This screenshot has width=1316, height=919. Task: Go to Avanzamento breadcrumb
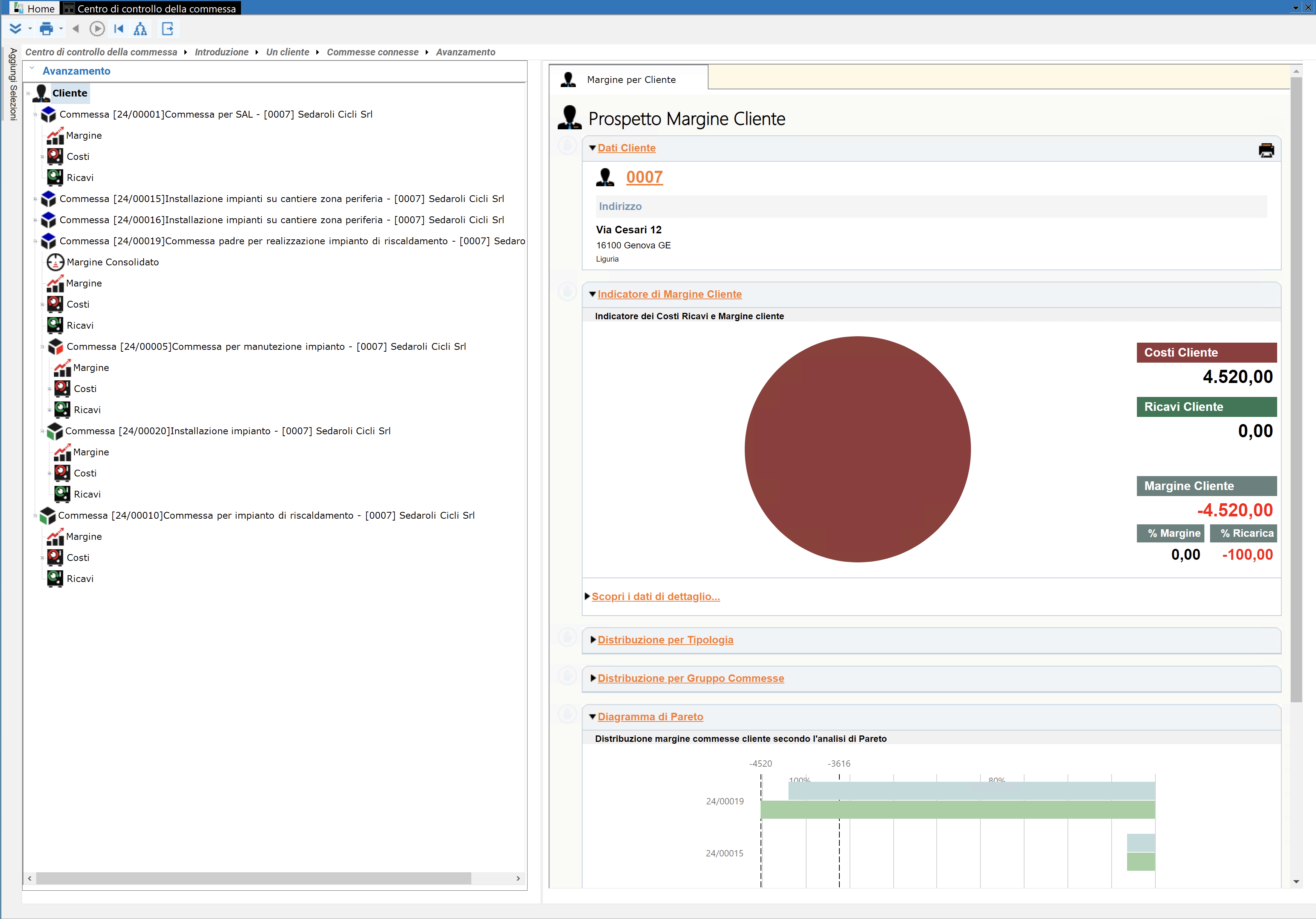465,52
